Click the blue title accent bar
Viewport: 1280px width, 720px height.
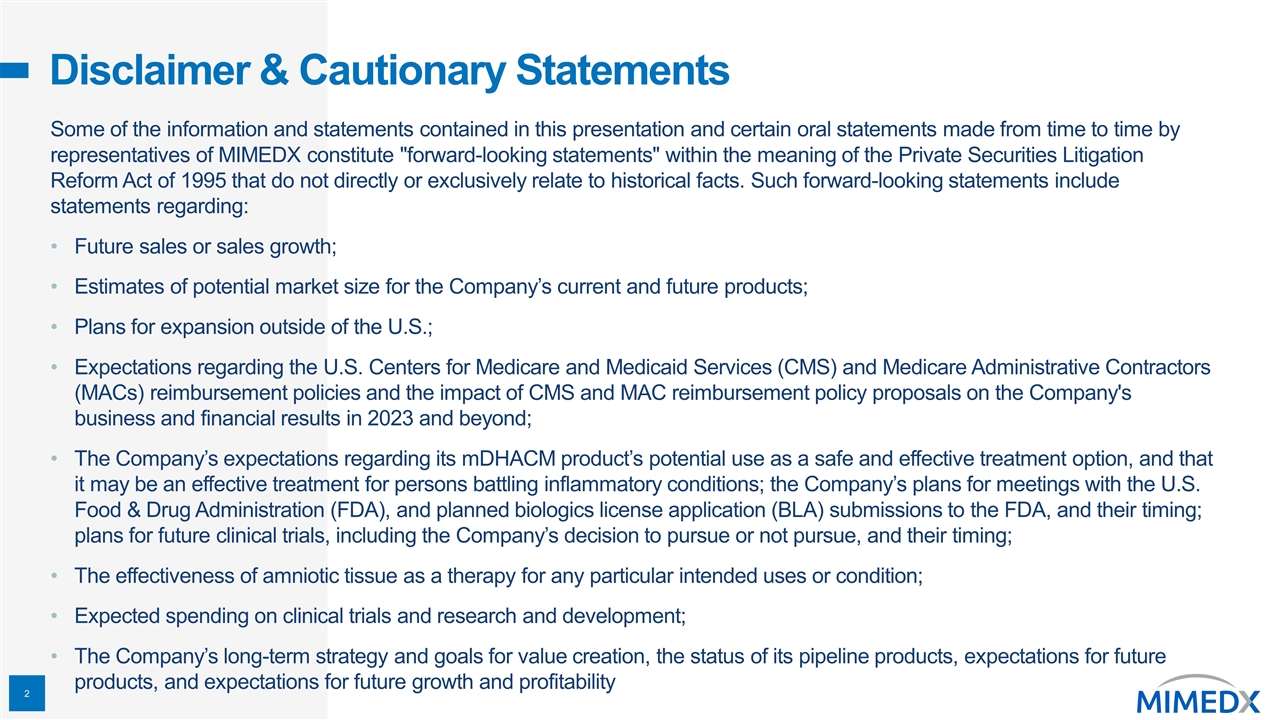point(14,69)
